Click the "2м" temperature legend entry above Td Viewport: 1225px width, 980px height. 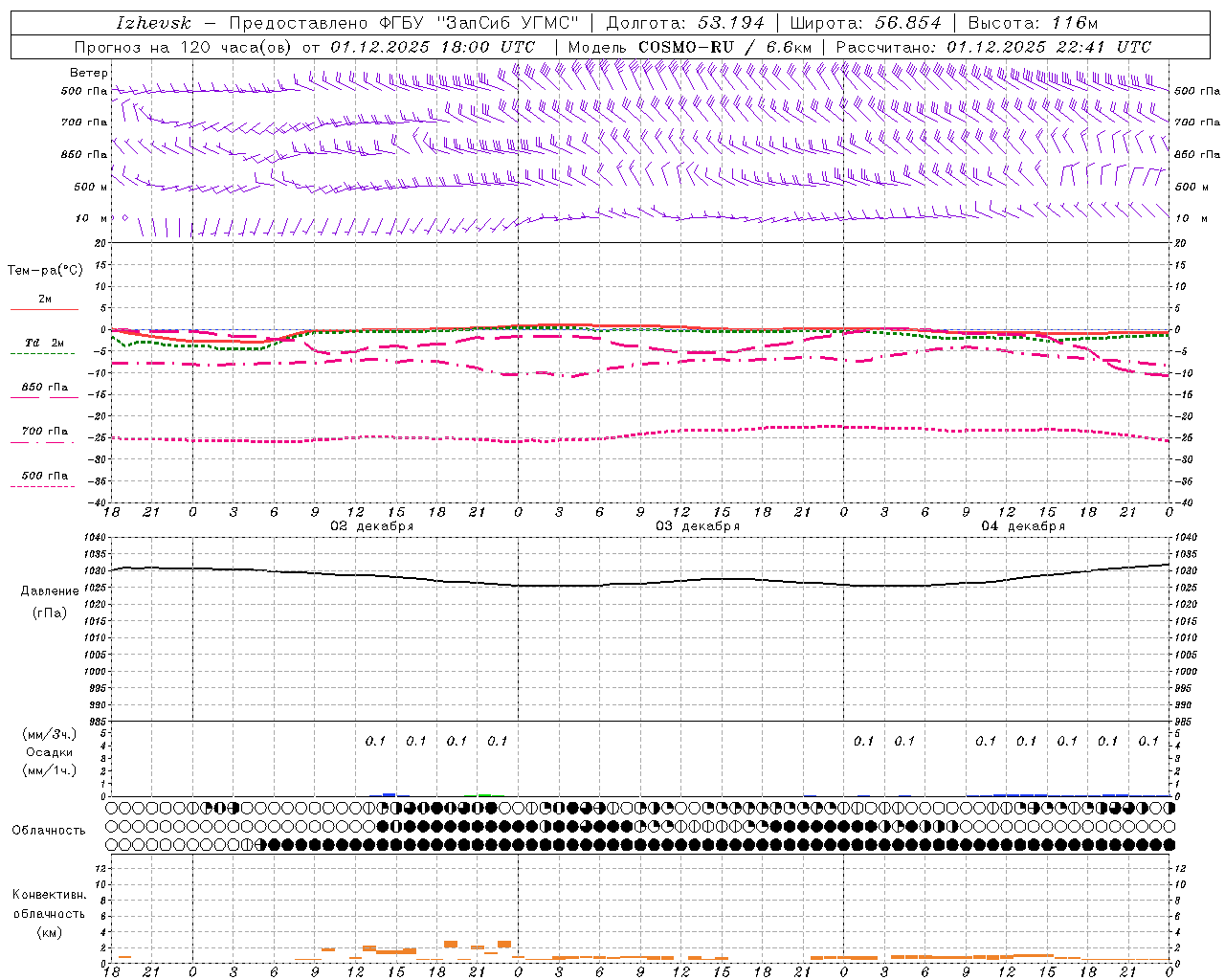point(45,299)
